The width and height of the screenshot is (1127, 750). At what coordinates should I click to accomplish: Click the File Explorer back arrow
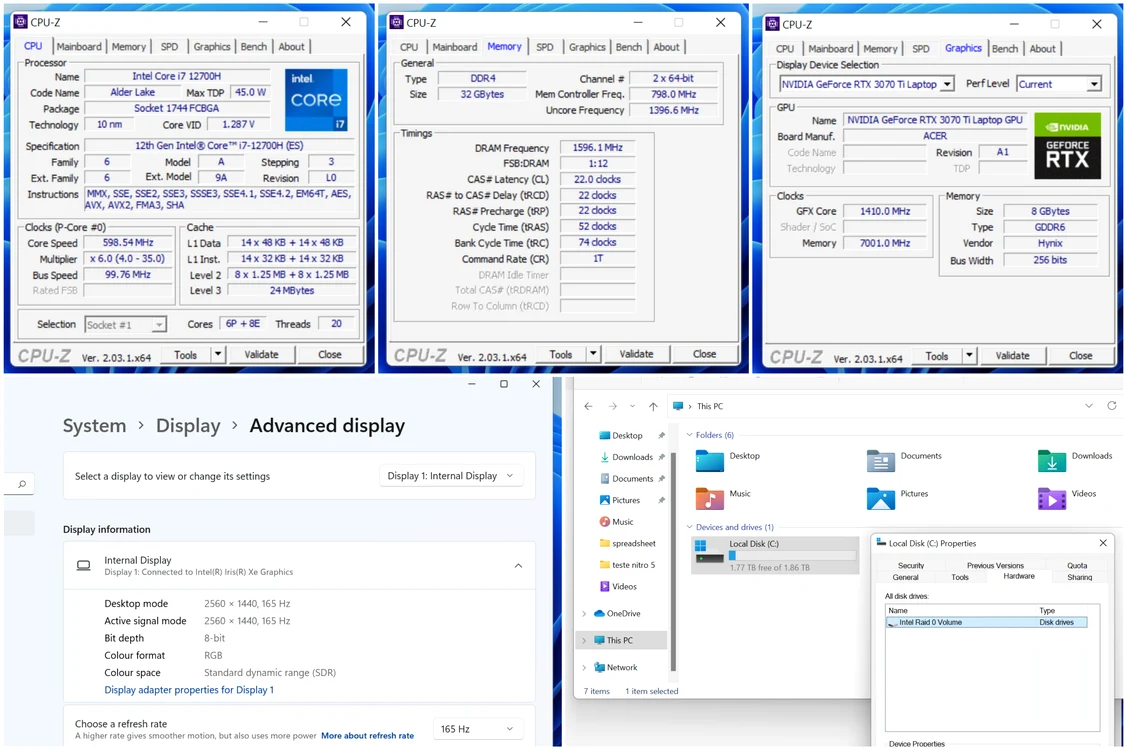[x=589, y=406]
